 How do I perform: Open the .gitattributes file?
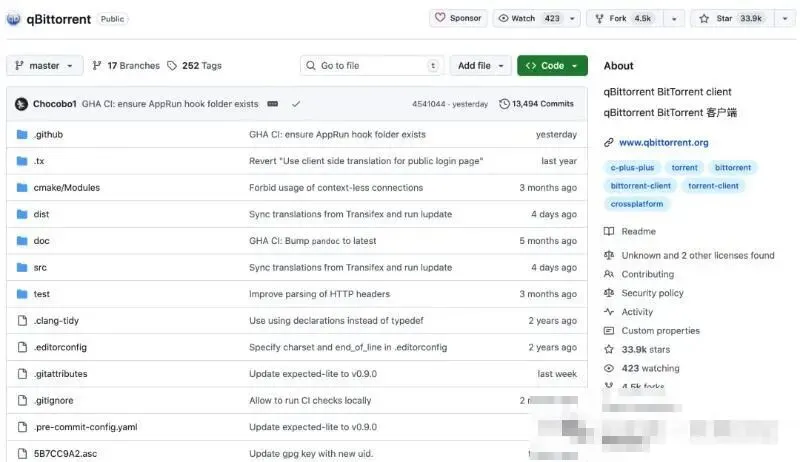(61, 374)
